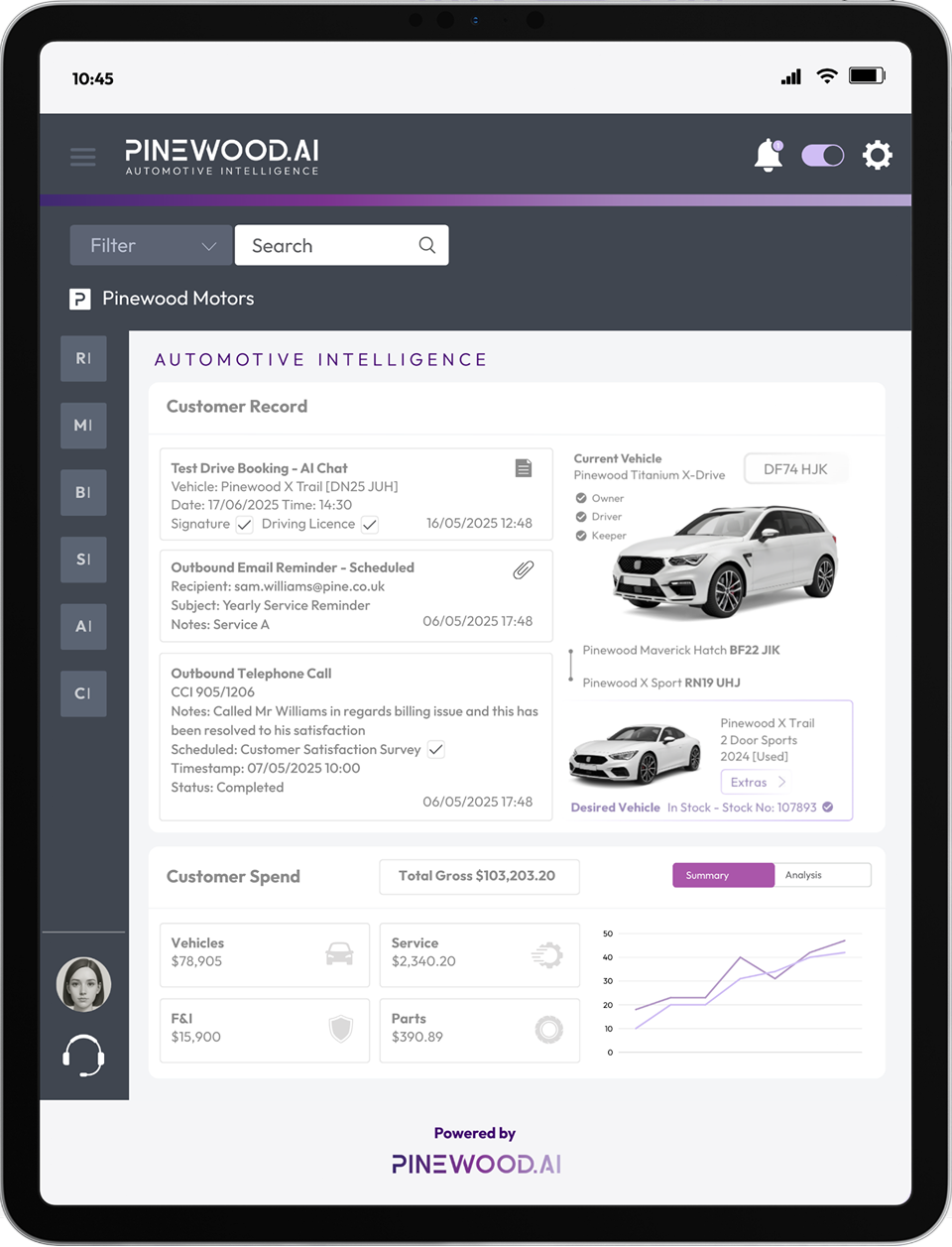The height and width of the screenshot is (1247, 952).
Task: Select Pinewood Maverick Hatch BF22 JIK
Action: click(681, 651)
